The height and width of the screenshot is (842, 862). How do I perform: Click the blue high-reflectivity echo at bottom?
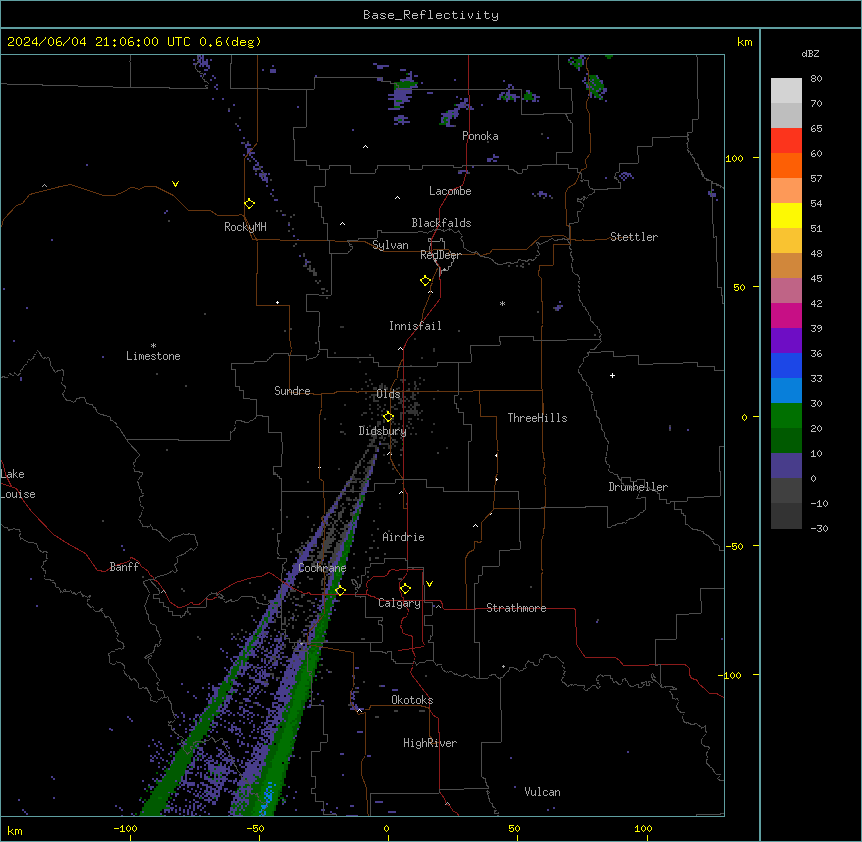268,797
